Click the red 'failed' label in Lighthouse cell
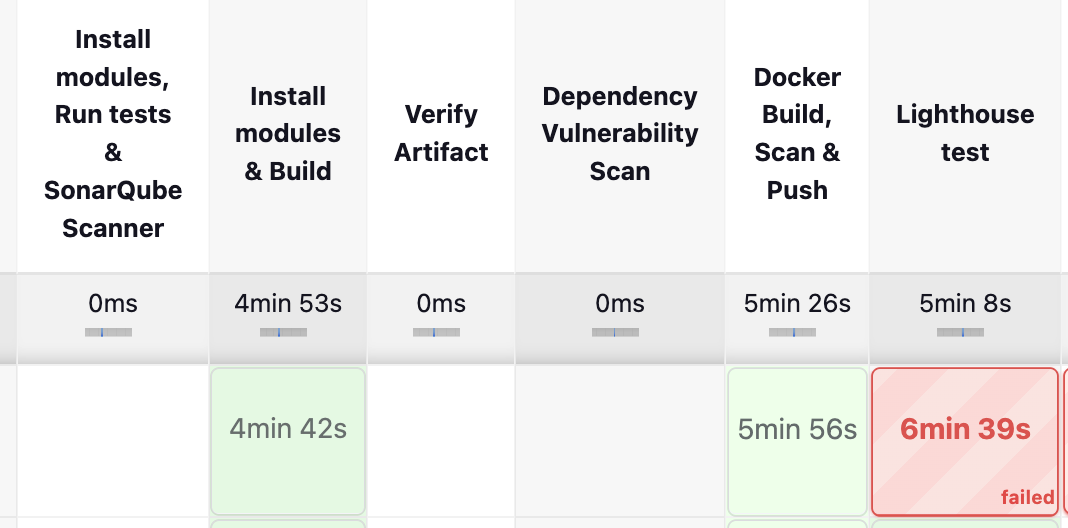The height and width of the screenshot is (528, 1068). 1027,497
